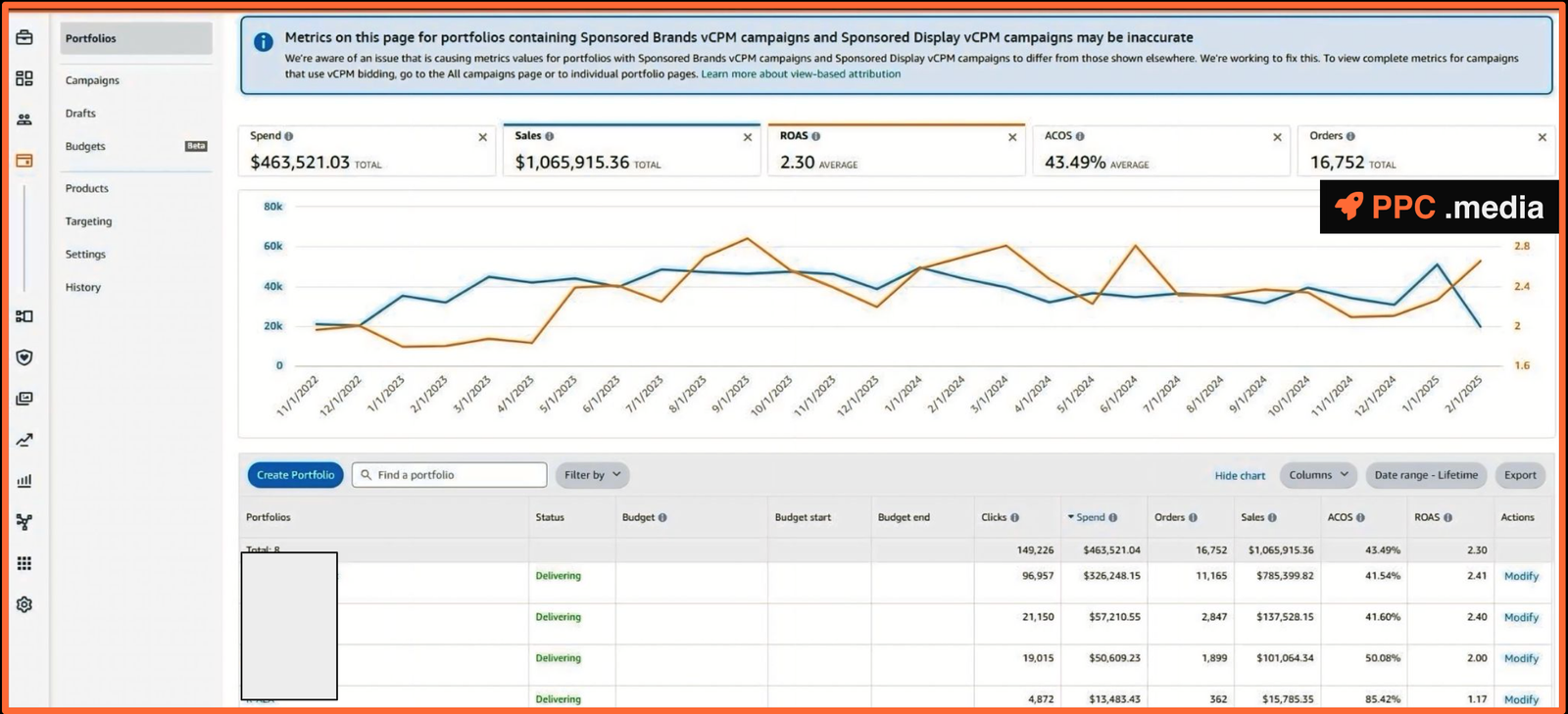Image resolution: width=1568 pixels, height=714 pixels.
Task: Click the info icon next to ROAS metric card
Action: click(x=816, y=136)
